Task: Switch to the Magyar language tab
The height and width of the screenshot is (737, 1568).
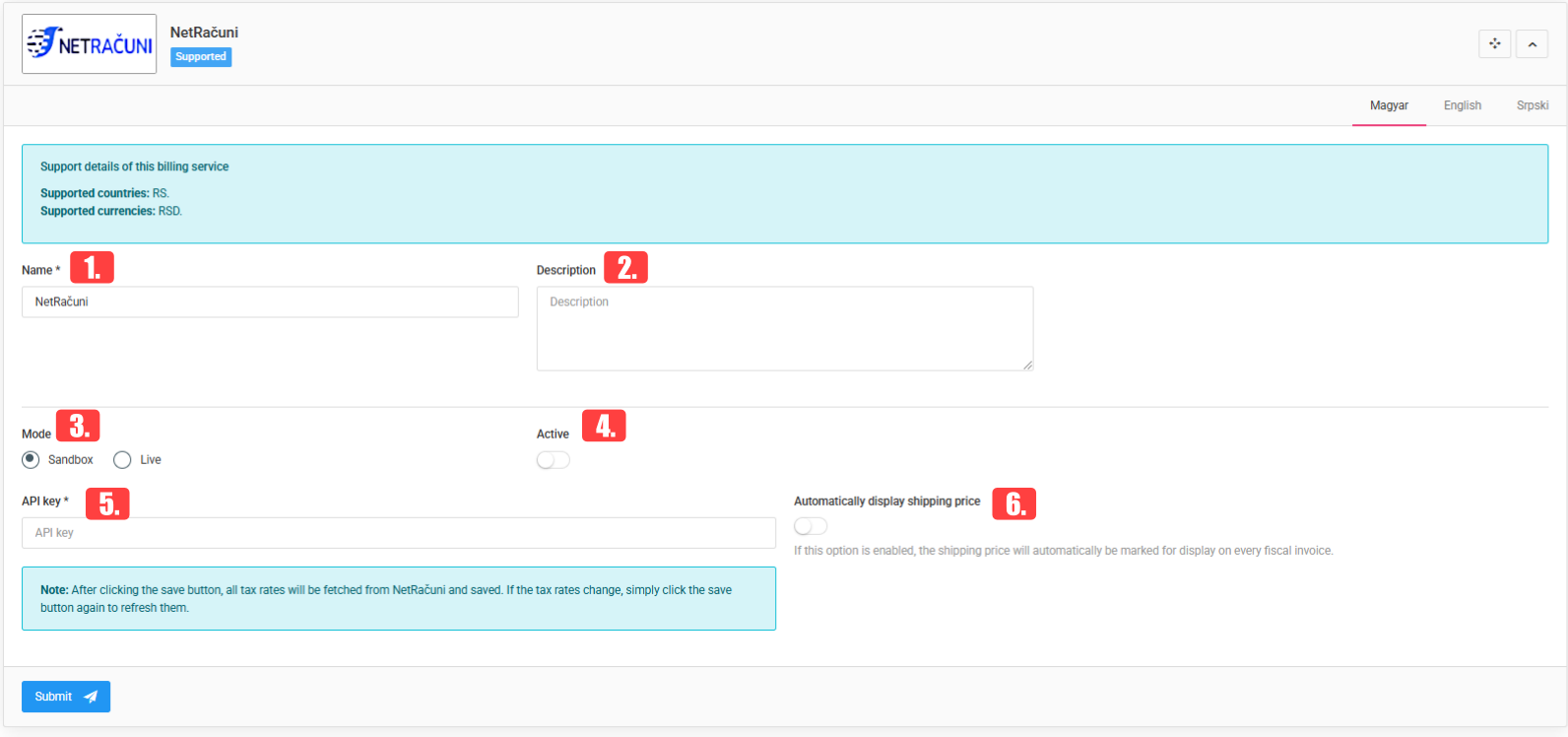Action: pyautogui.click(x=1389, y=105)
